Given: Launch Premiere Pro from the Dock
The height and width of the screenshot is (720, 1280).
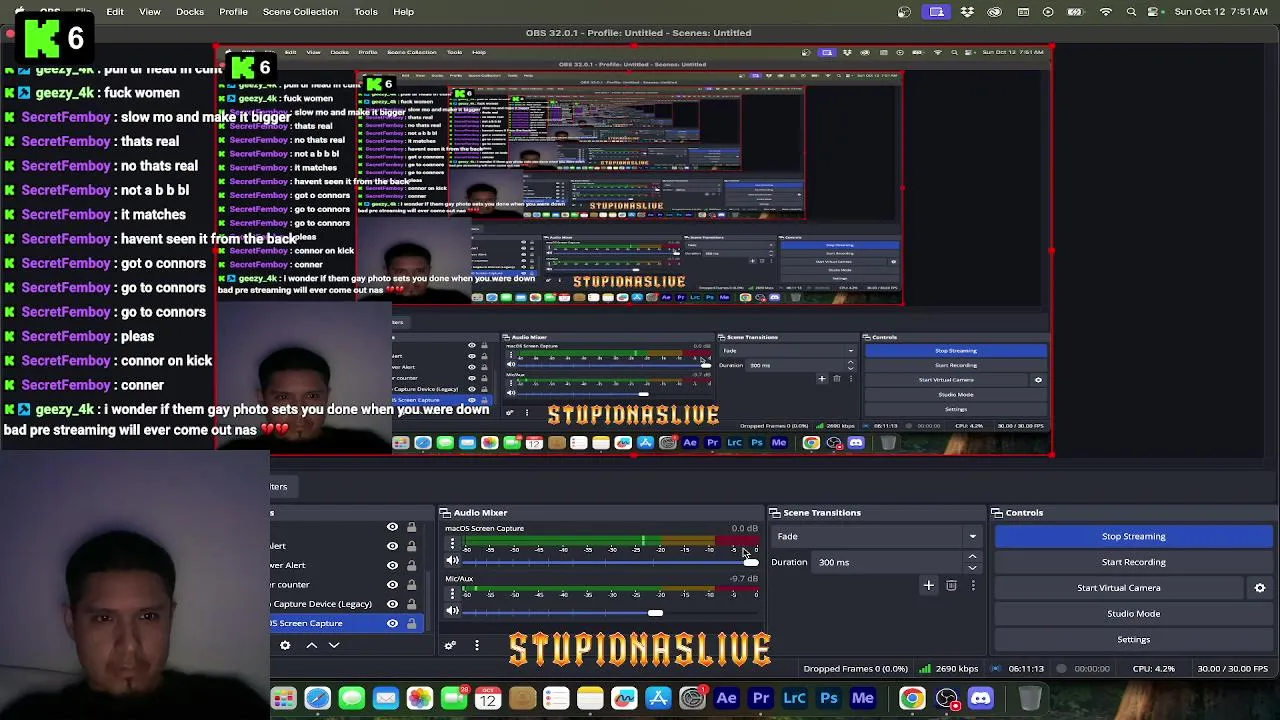Looking at the screenshot, I should coord(760,698).
